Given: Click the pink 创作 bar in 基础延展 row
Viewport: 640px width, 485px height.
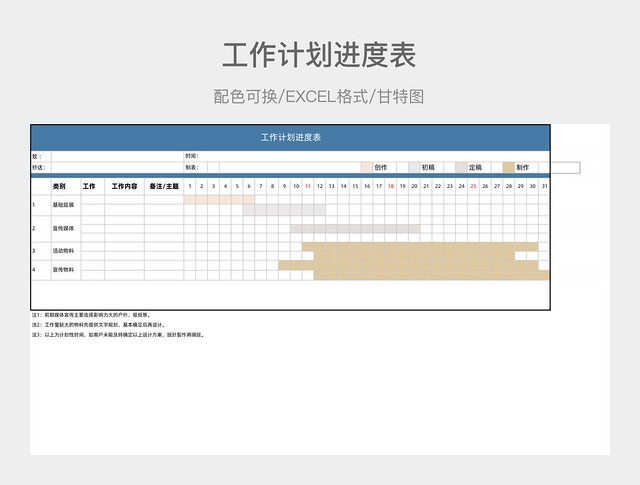Looking at the screenshot, I should click(x=219, y=200).
